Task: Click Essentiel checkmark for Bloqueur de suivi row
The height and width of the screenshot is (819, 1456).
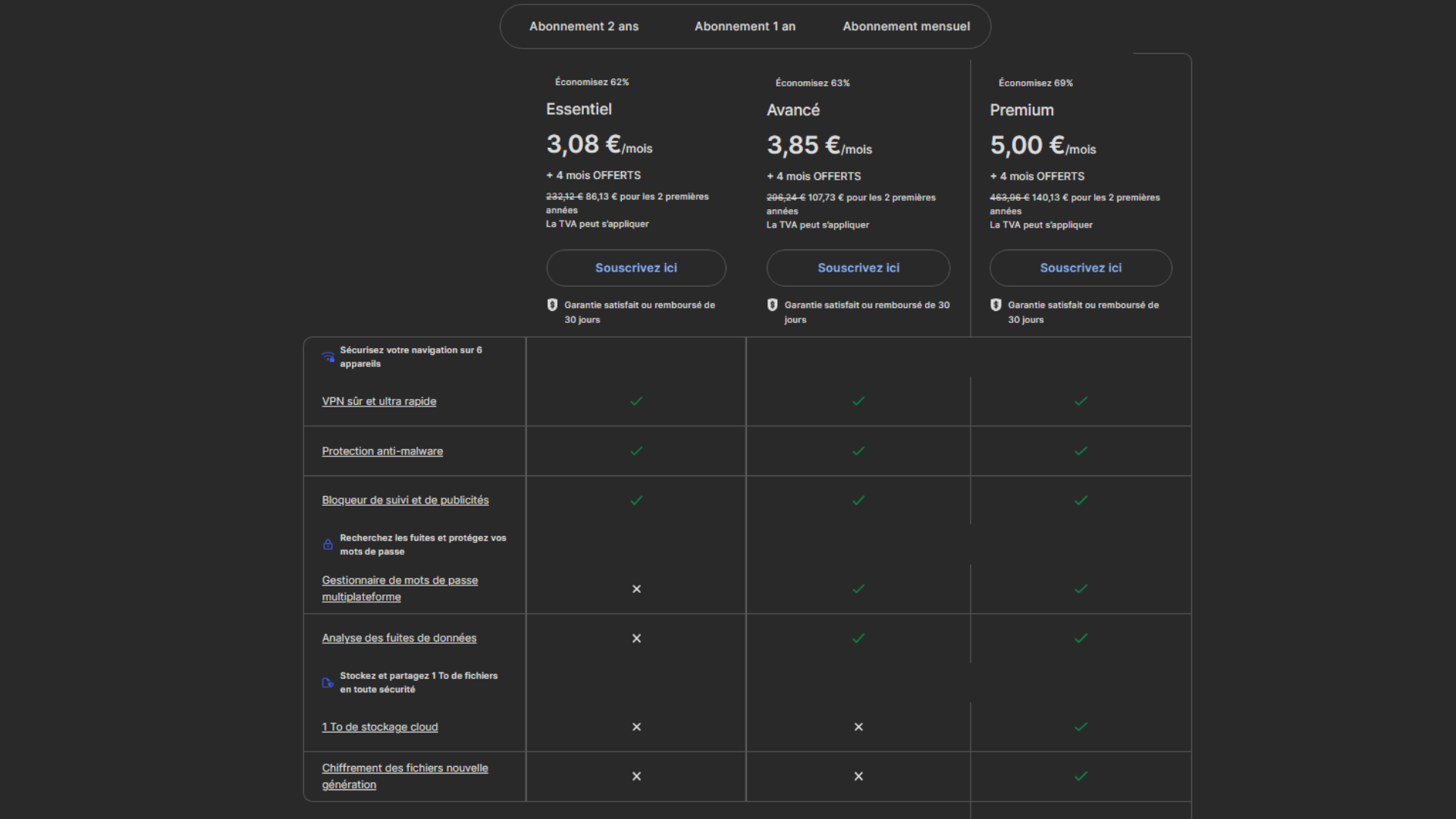Action: 636,500
